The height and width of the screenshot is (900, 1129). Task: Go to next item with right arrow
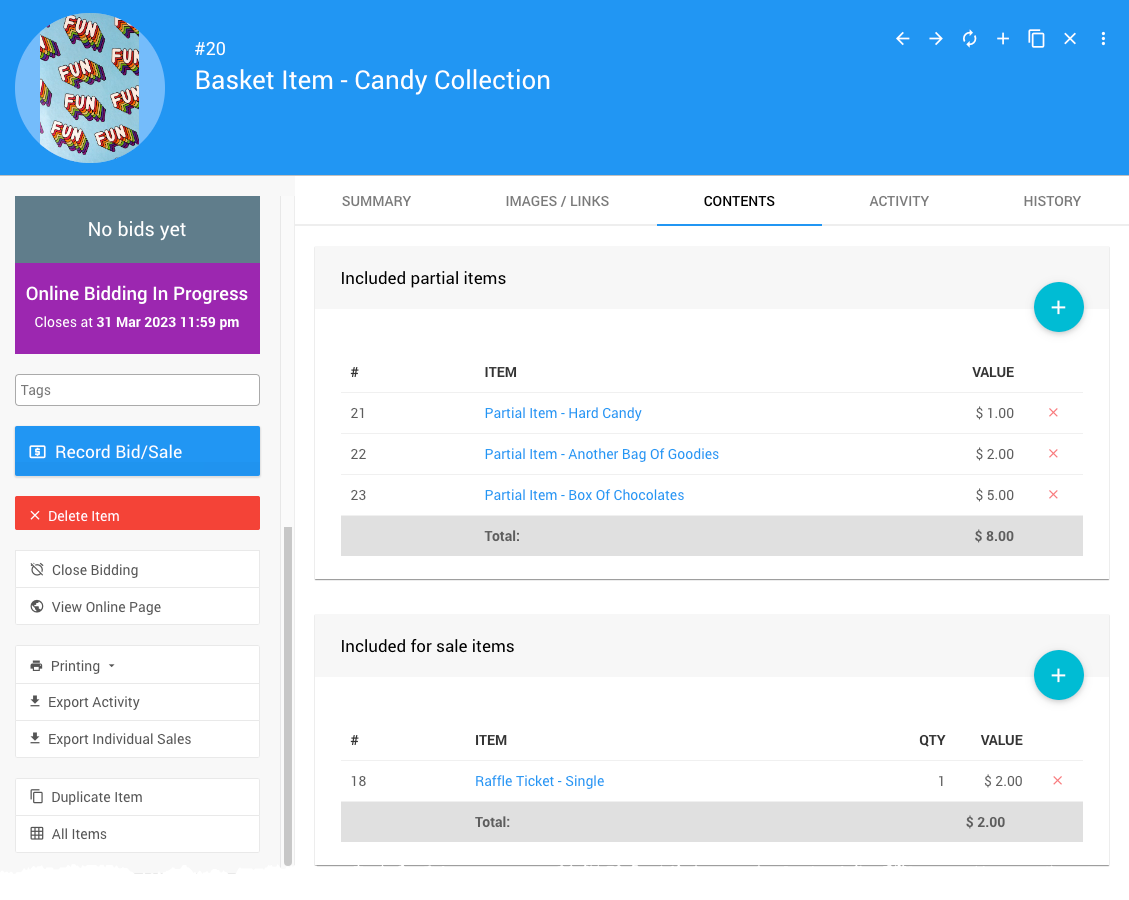(x=936, y=39)
